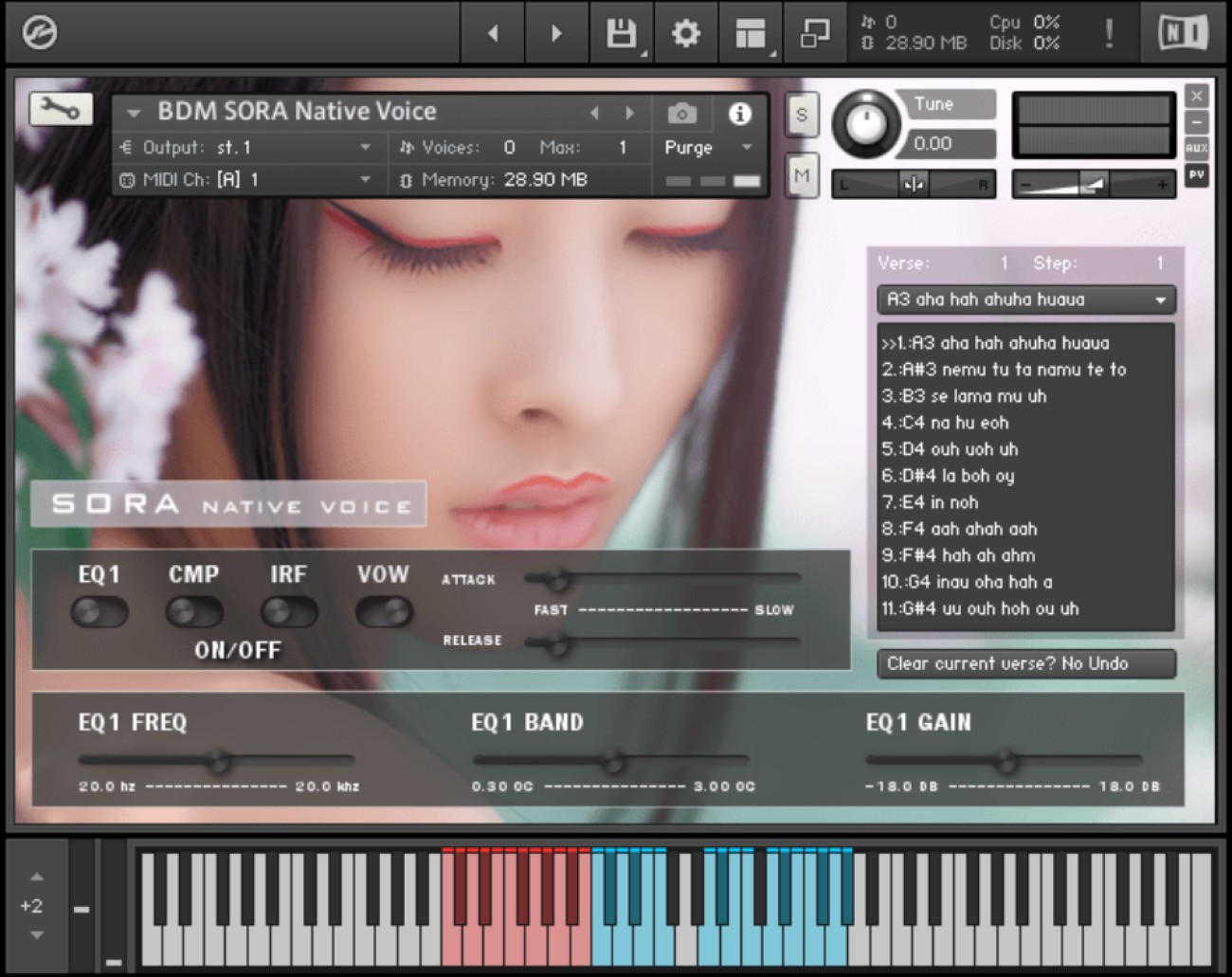This screenshot has width=1232, height=977.
Task: Select phrase 10 G4 inau oha hah a
Action: (968, 582)
